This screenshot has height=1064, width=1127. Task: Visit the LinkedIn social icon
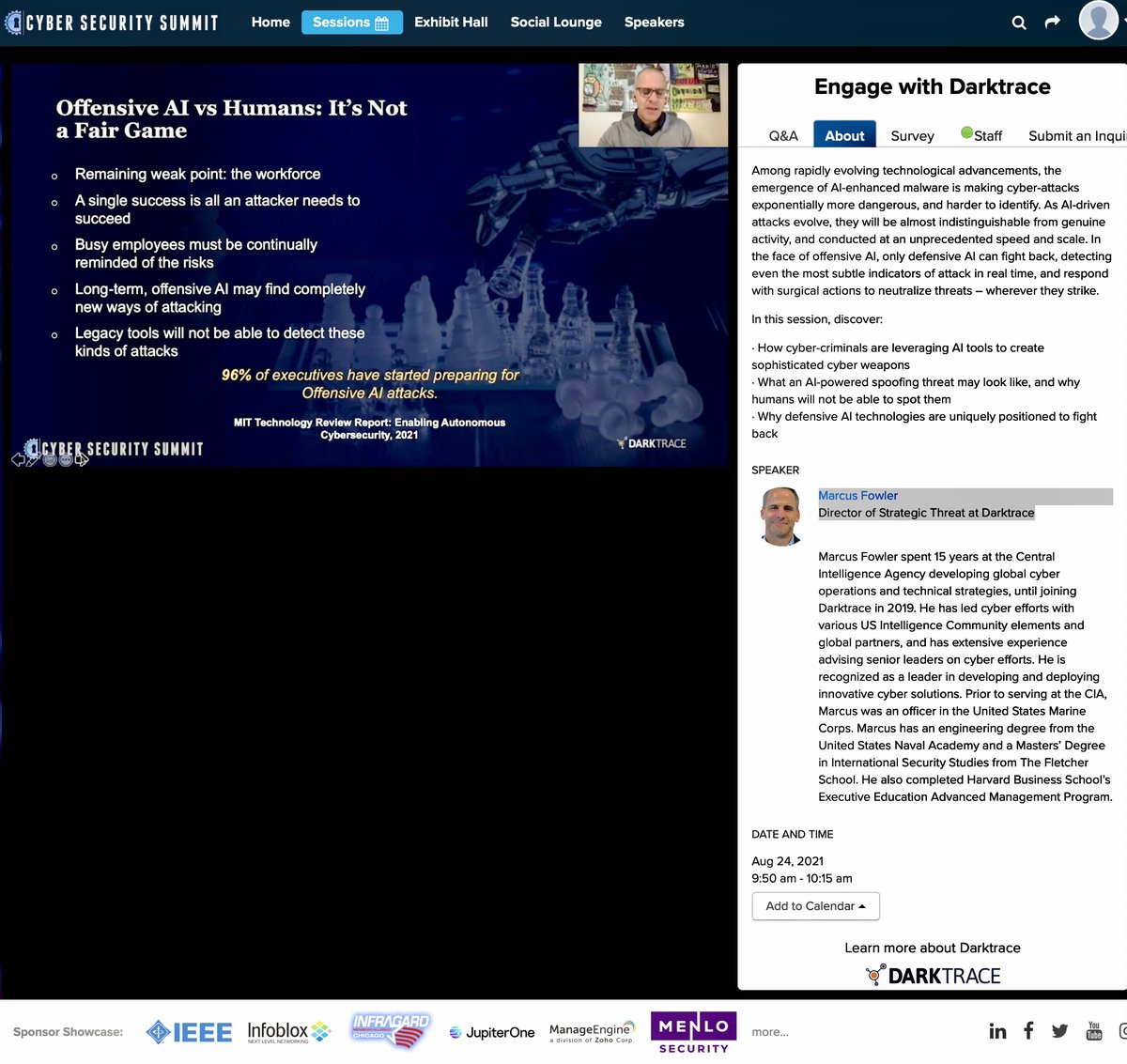coord(997,1031)
